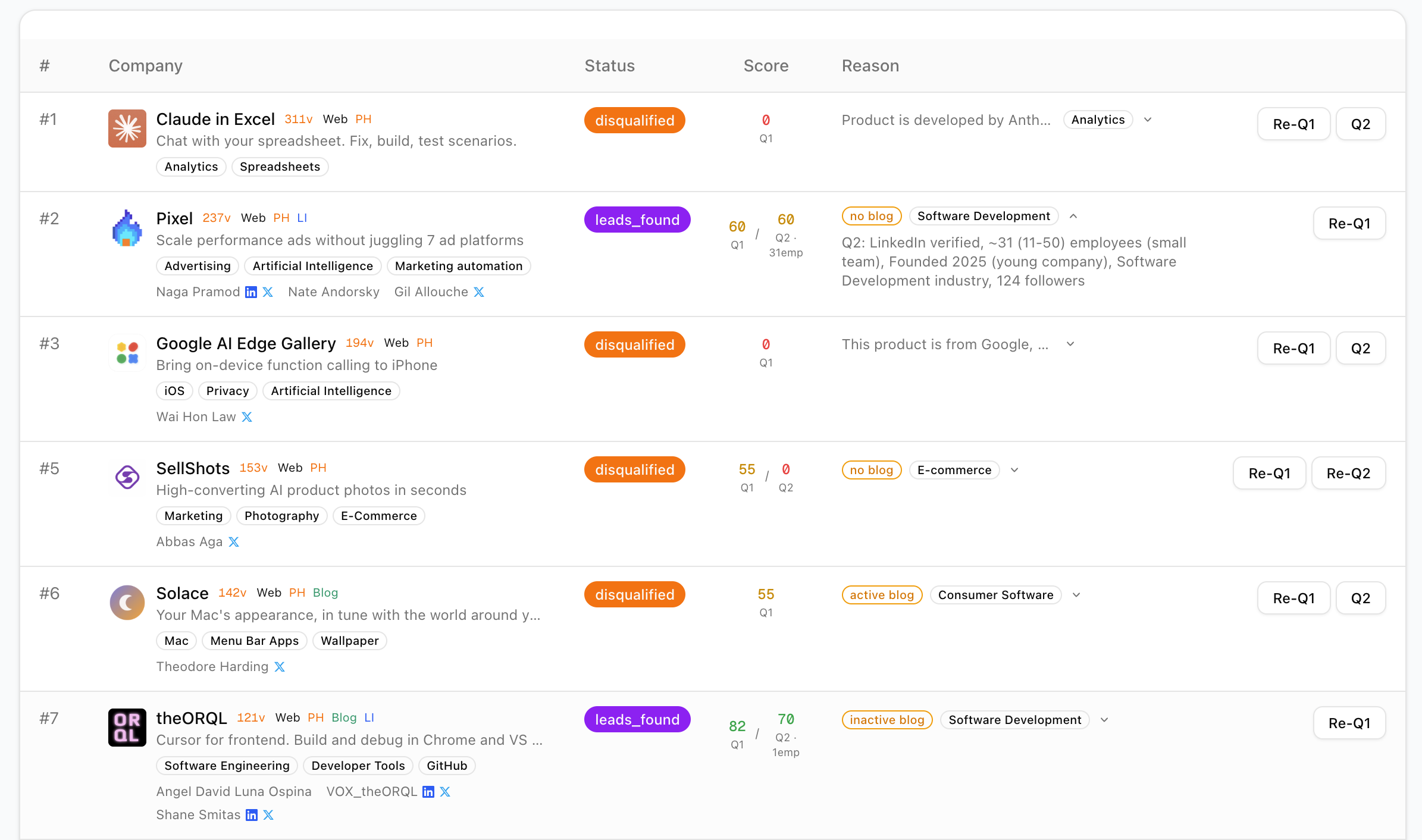Open the Solace Blog link
The image size is (1422, 840).
click(325, 593)
